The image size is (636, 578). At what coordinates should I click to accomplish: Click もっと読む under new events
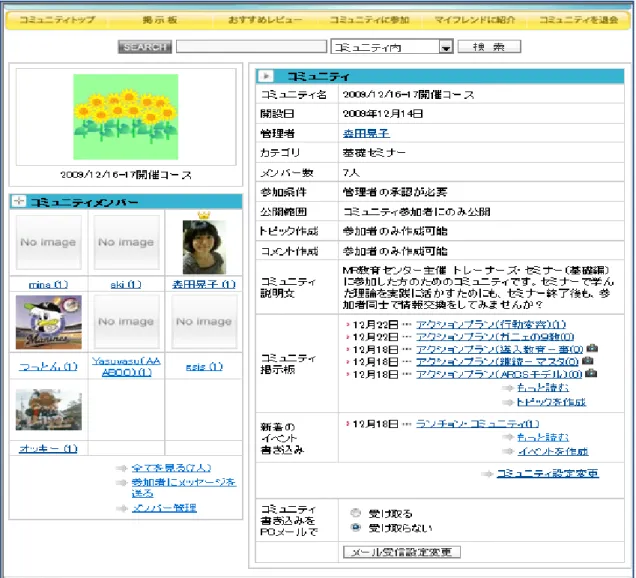pos(543,437)
